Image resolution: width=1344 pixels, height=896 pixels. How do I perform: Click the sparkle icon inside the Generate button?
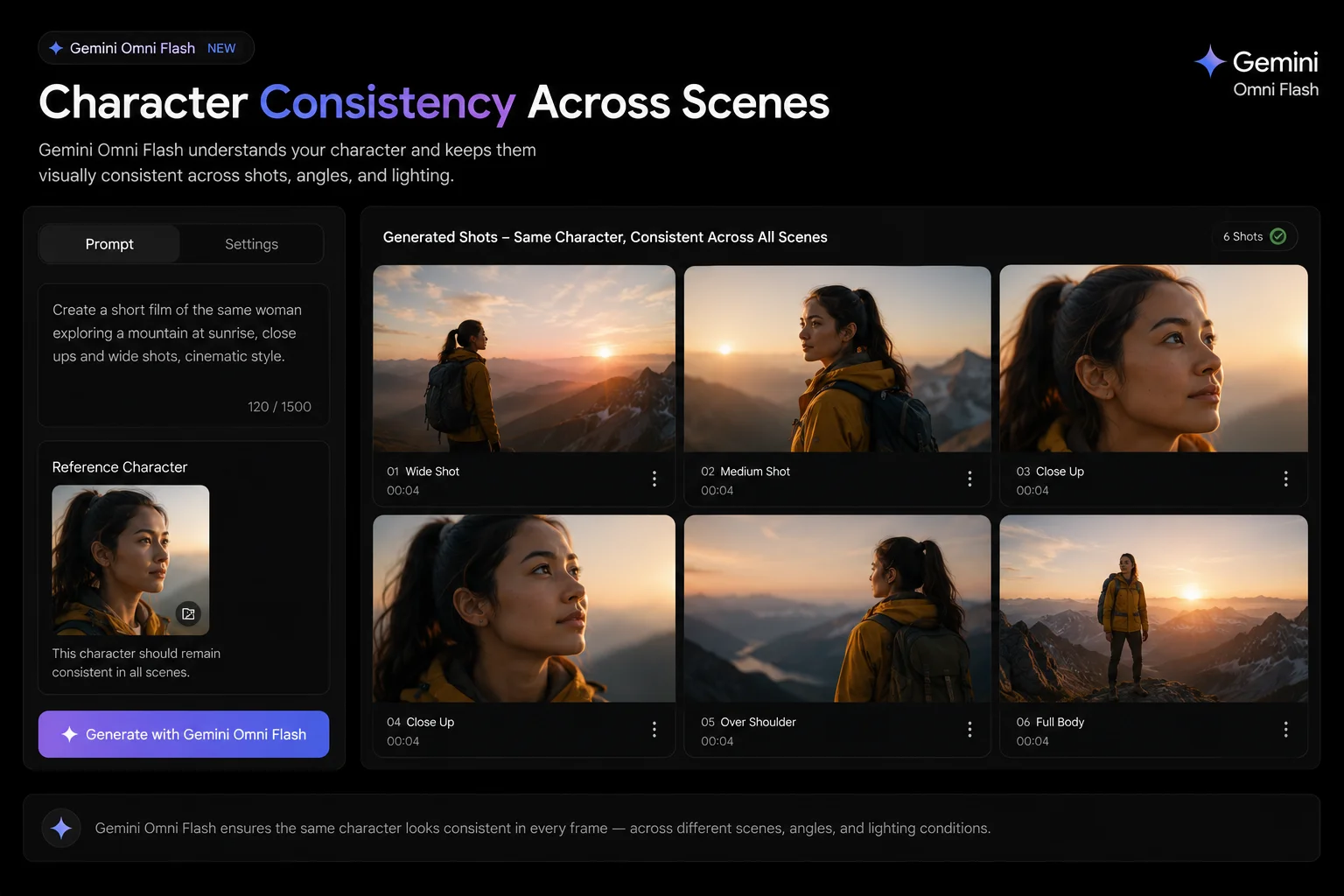click(70, 734)
